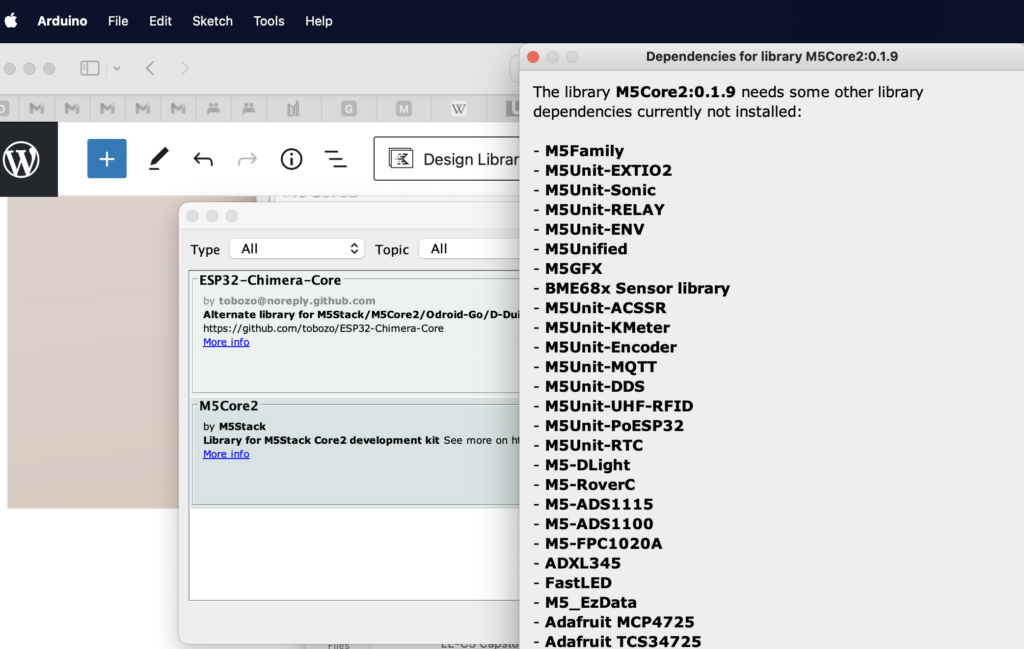Image resolution: width=1024 pixels, height=649 pixels.
Task: Click the Adafruit MCP4725 dependency name
Action: pyautogui.click(x=620, y=622)
